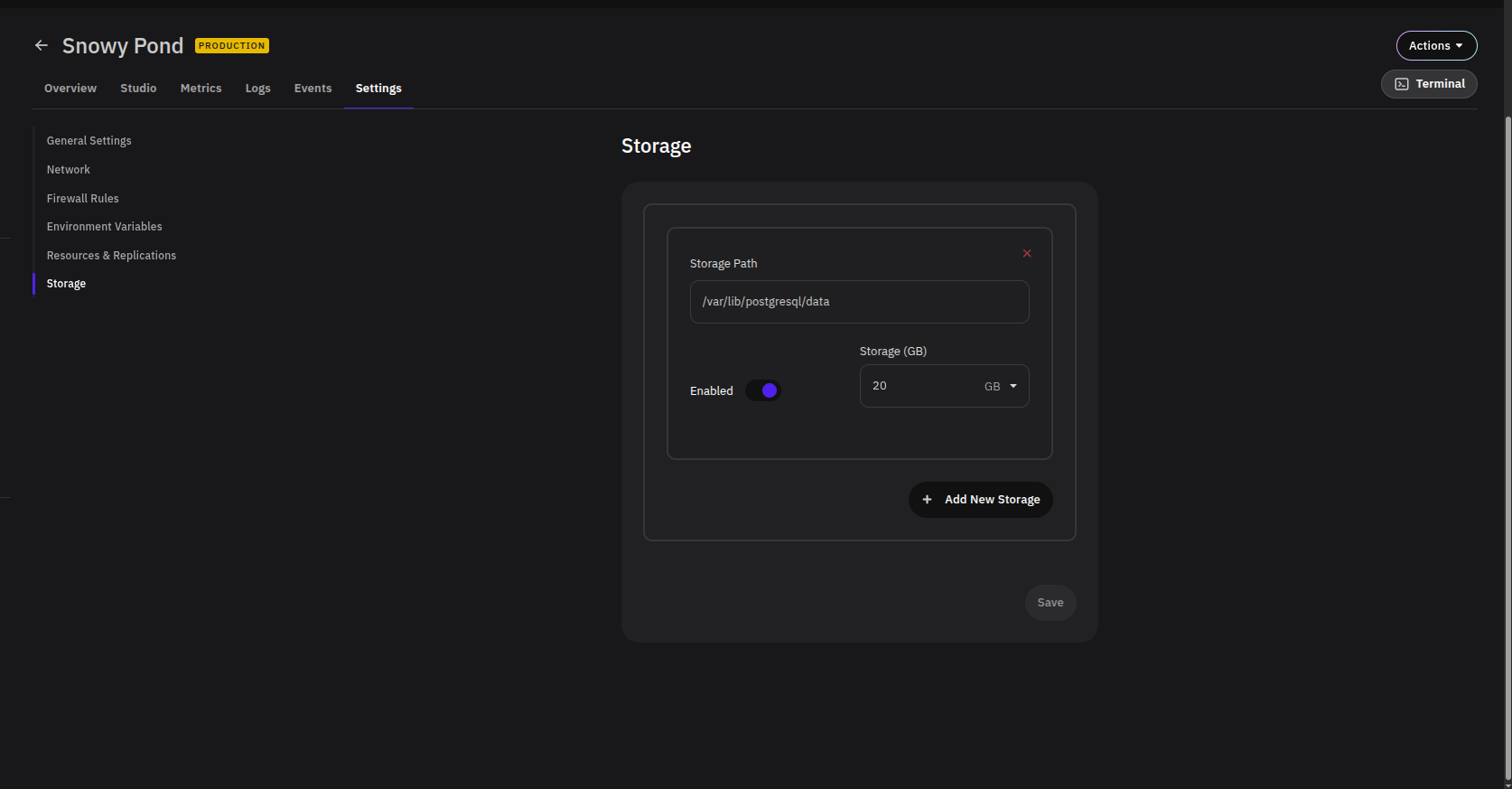Click the Enabled label text
The image size is (1512, 789).
click(712, 391)
